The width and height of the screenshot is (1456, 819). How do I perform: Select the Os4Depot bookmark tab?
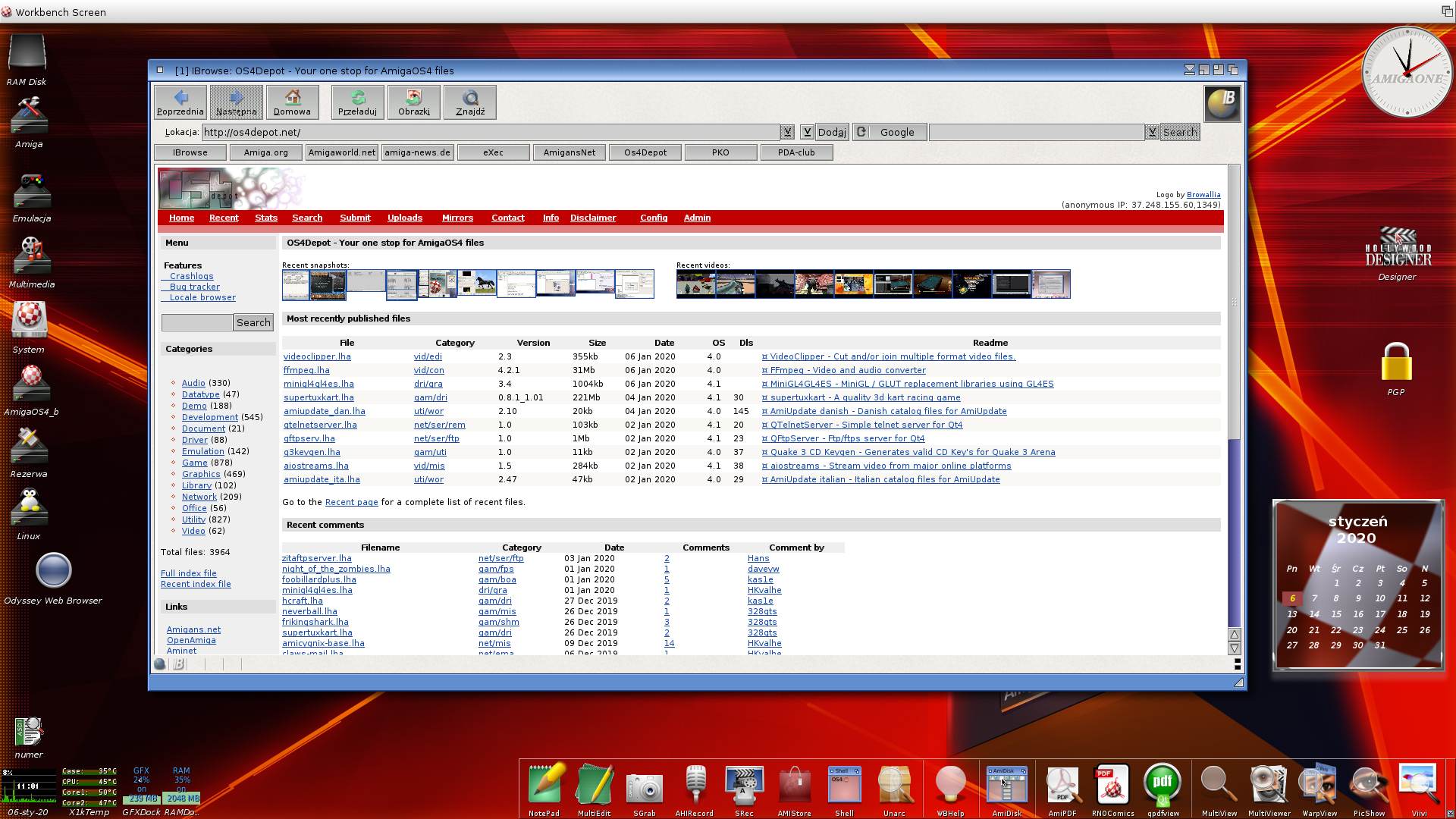click(645, 152)
